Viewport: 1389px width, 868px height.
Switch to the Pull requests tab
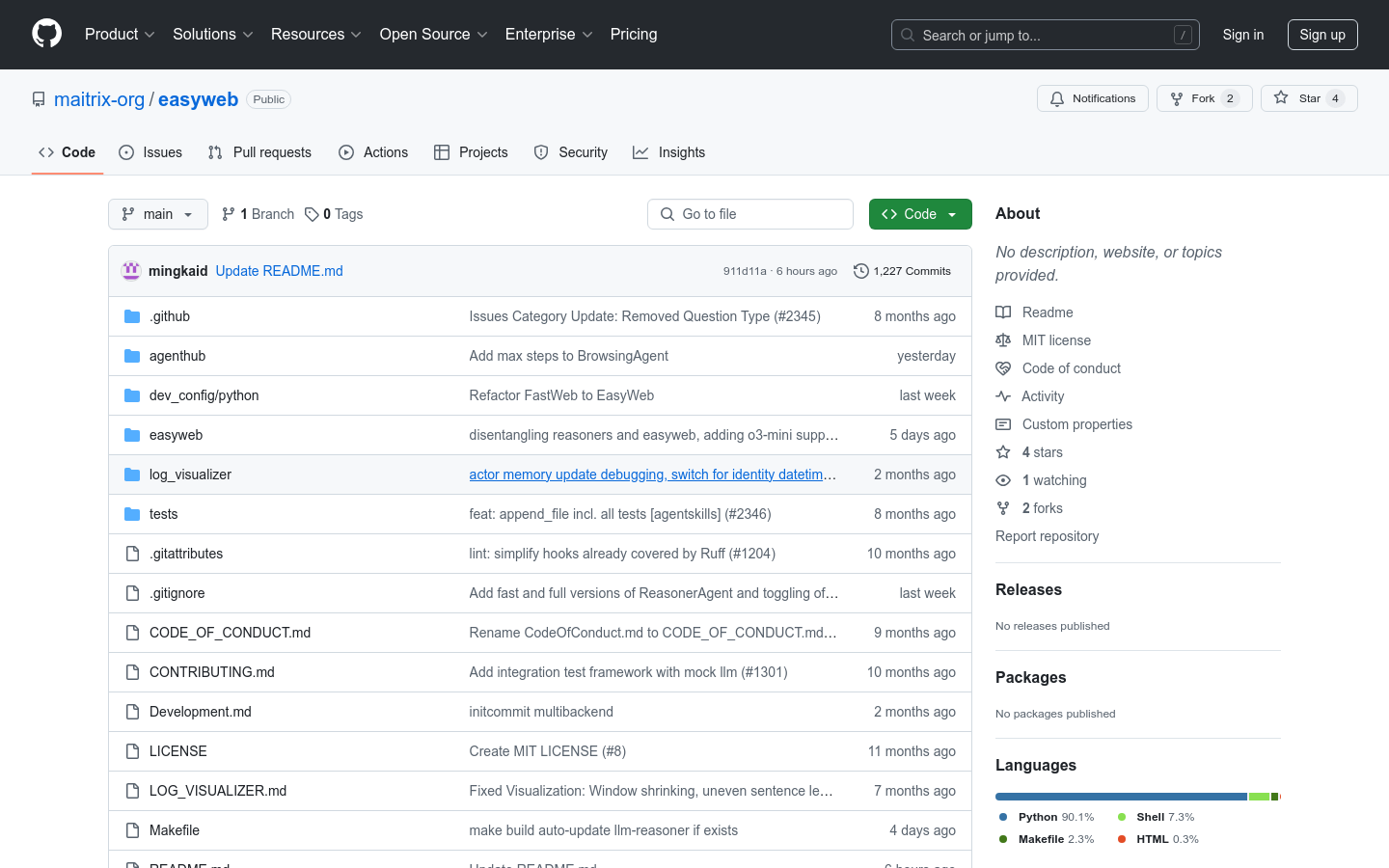[259, 152]
